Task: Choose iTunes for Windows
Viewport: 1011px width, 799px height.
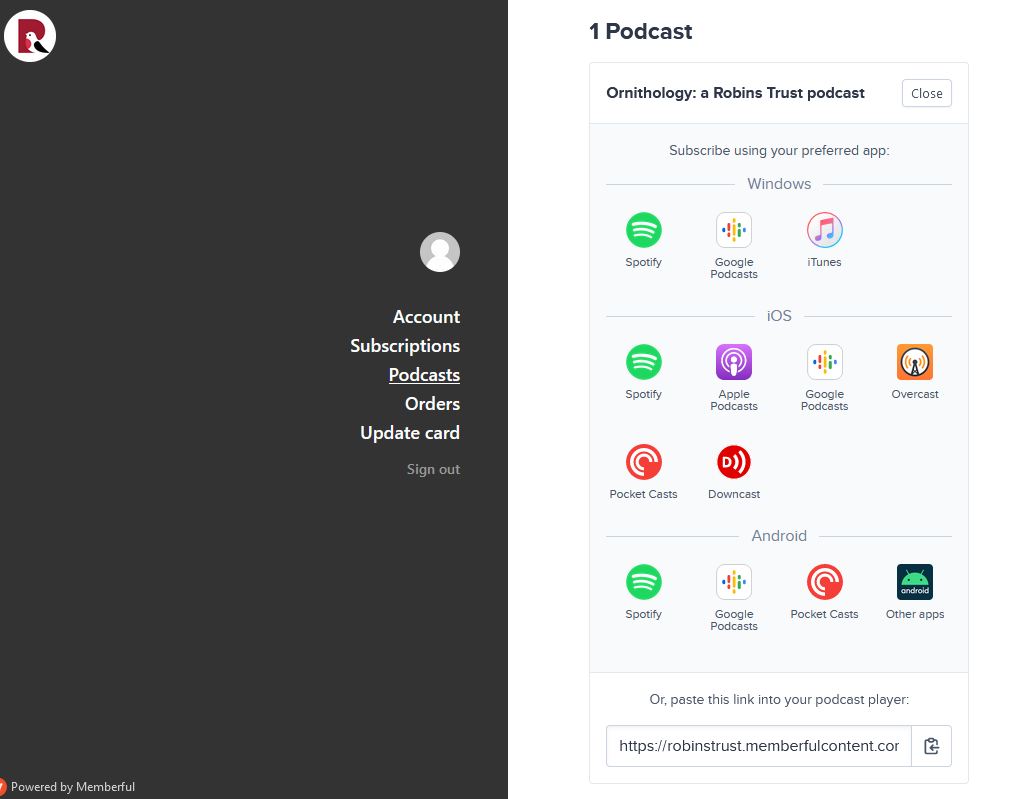Action: (824, 230)
